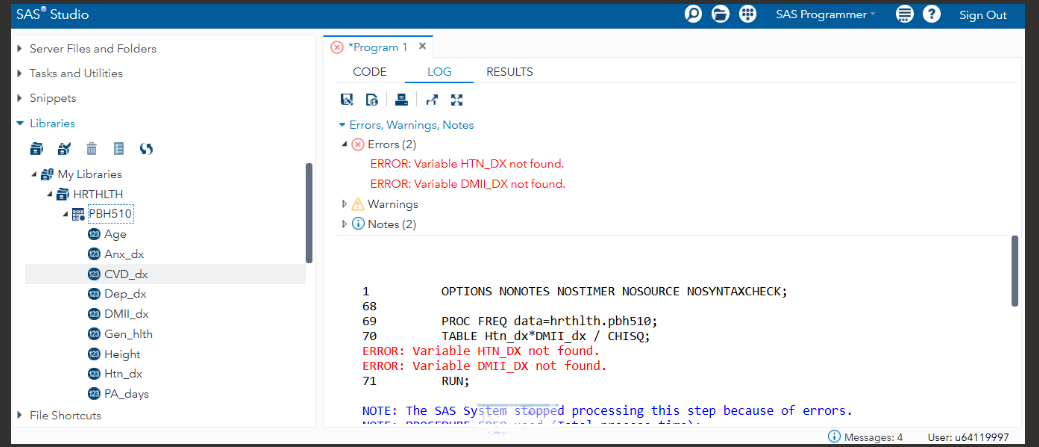
Task: Click the Open file folder icon
Action: coord(720,14)
